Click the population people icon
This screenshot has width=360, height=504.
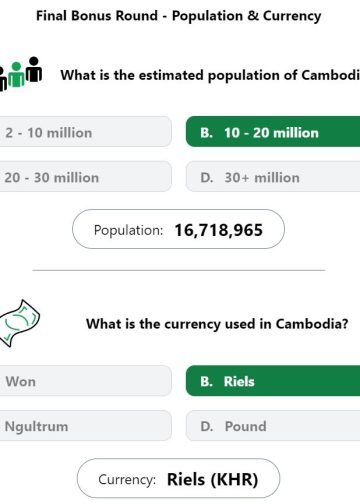21,73
